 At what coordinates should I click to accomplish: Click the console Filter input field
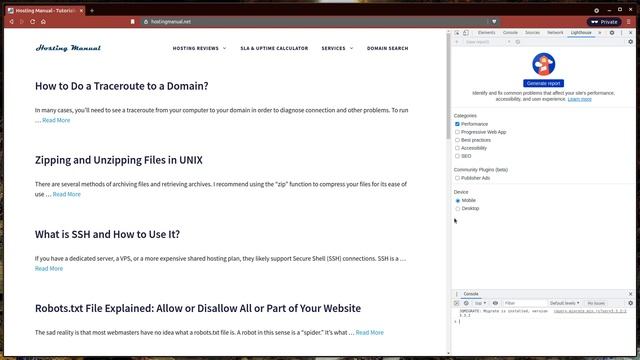(524, 303)
